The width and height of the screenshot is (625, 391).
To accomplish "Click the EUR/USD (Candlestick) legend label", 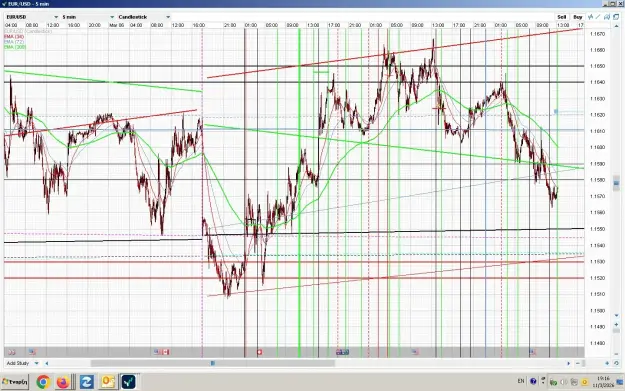I will tap(28, 31).
